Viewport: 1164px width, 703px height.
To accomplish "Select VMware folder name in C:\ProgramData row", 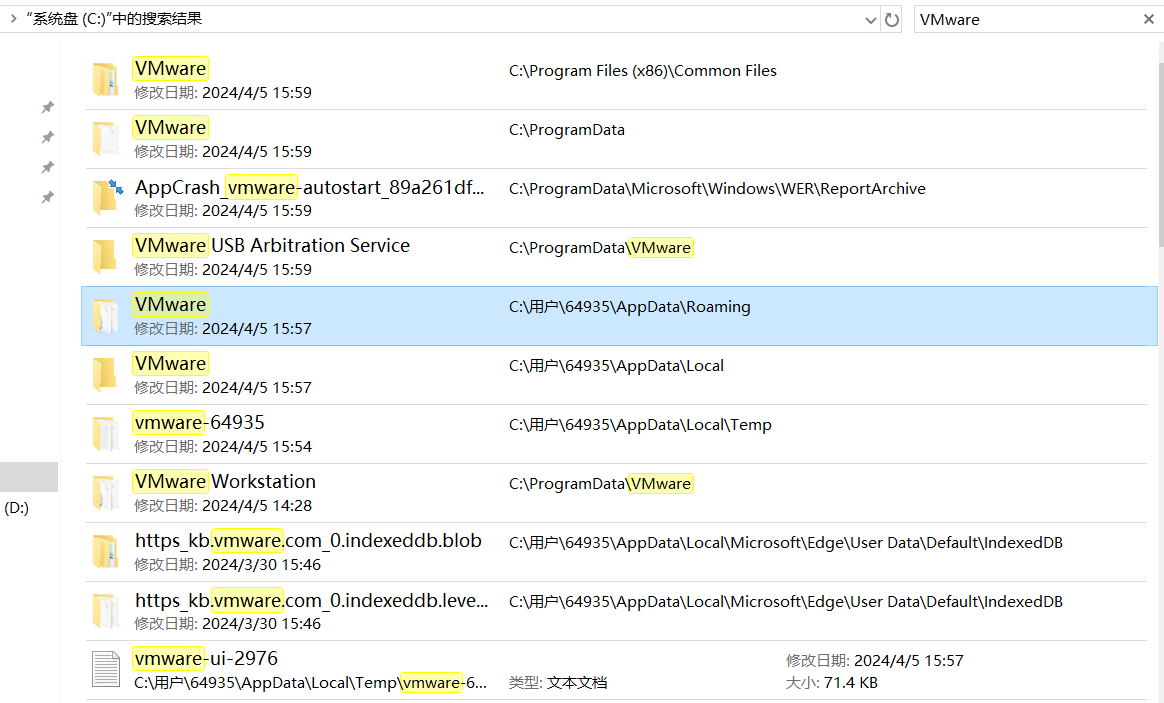I will tap(170, 128).
